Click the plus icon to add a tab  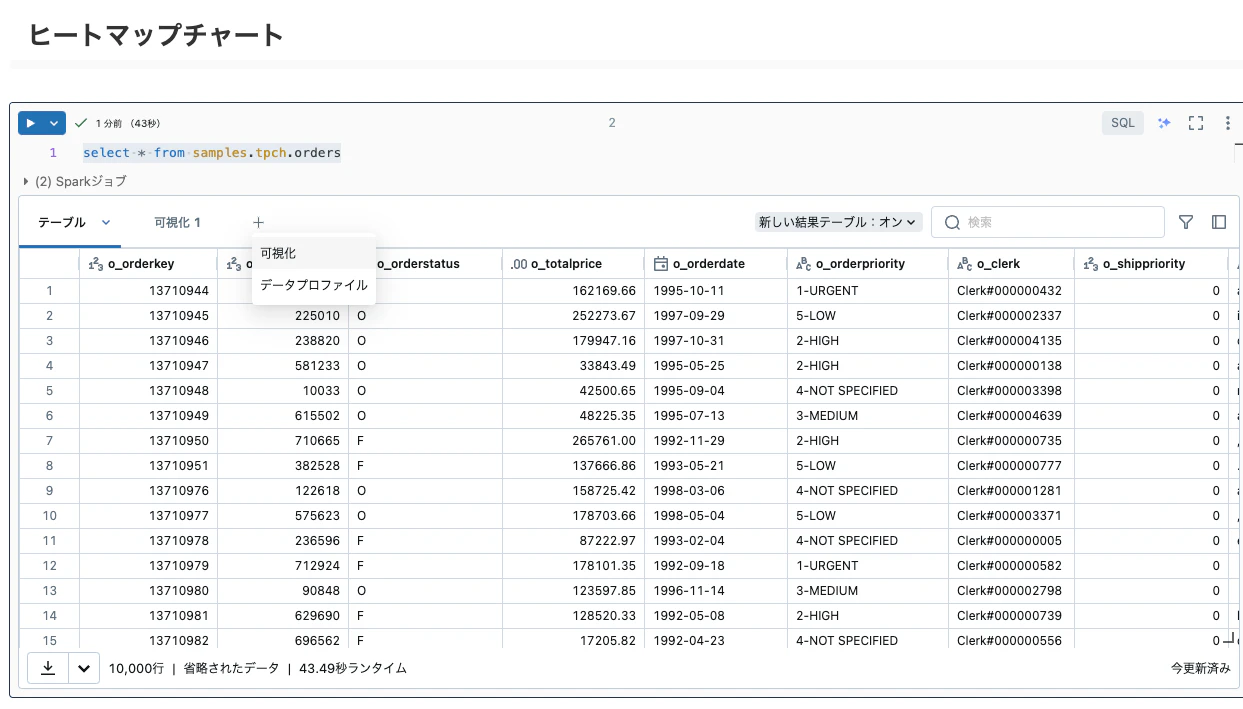(258, 222)
